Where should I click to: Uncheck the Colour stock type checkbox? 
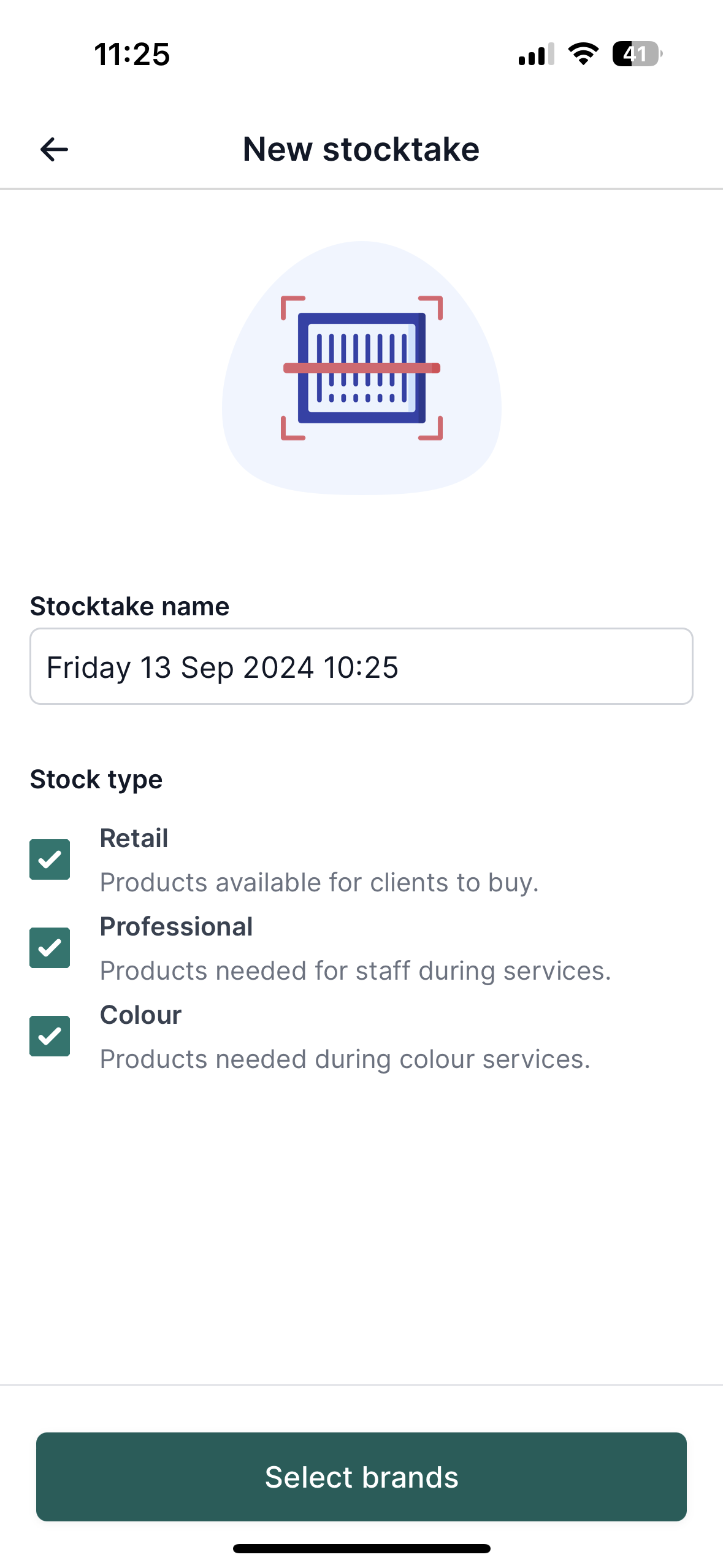point(50,1036)
